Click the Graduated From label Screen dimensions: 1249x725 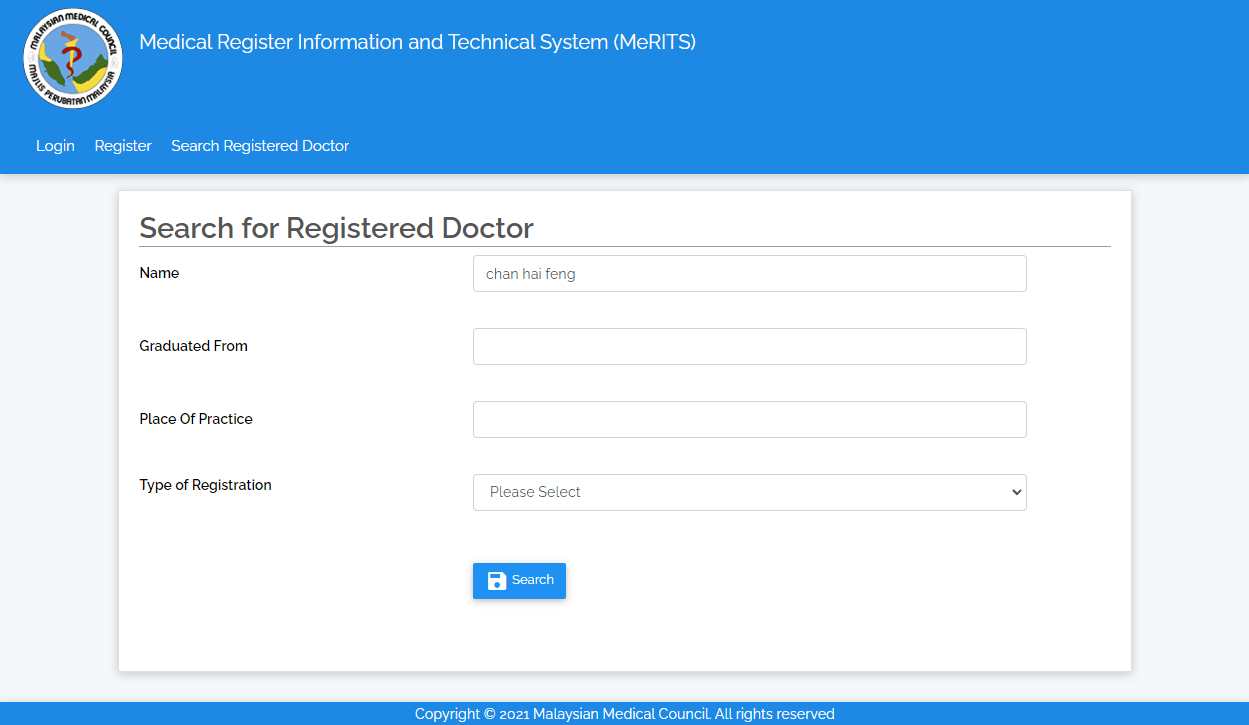pyautogui.click(x=193, y=346)
